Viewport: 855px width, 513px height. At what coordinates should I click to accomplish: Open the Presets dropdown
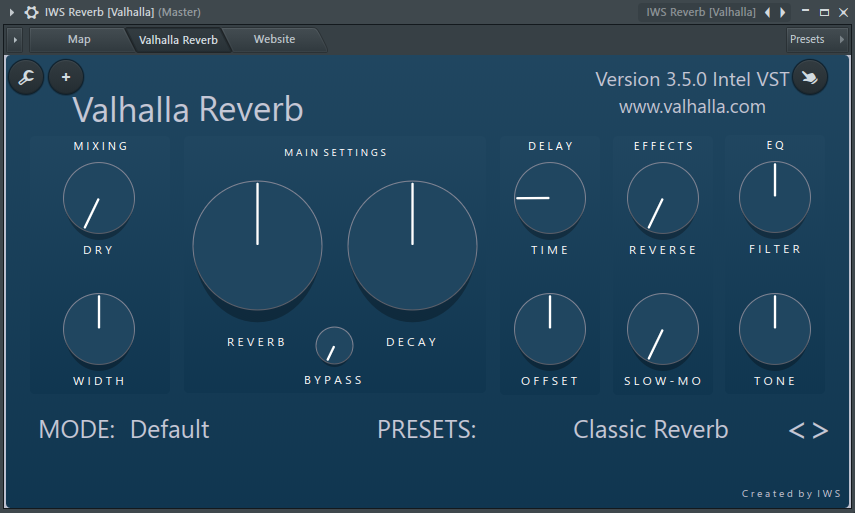click(817, 39)
